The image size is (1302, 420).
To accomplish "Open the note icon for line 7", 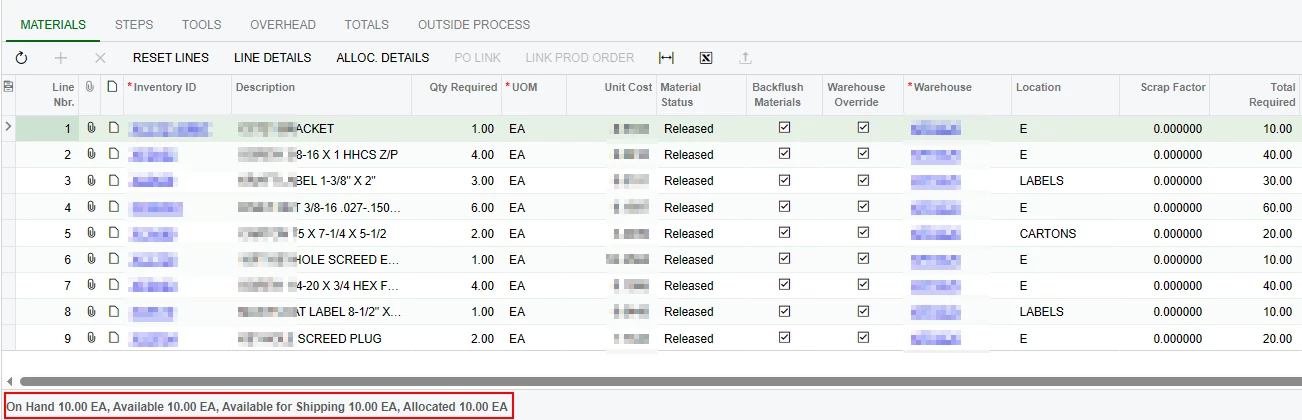I will (x=113, y=285).
